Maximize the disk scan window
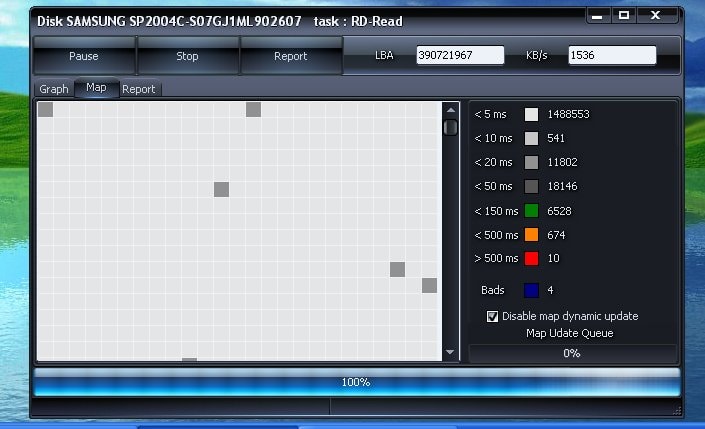705x429 pixels. click(624, 16)
